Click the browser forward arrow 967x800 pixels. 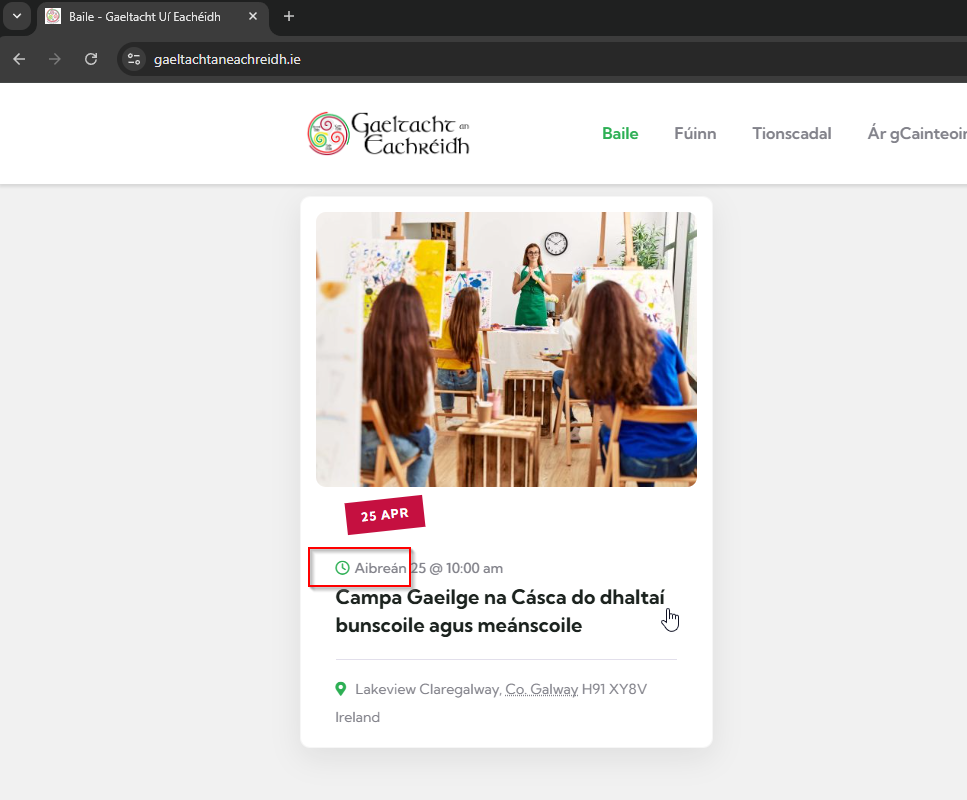click(x=55, y=59)
